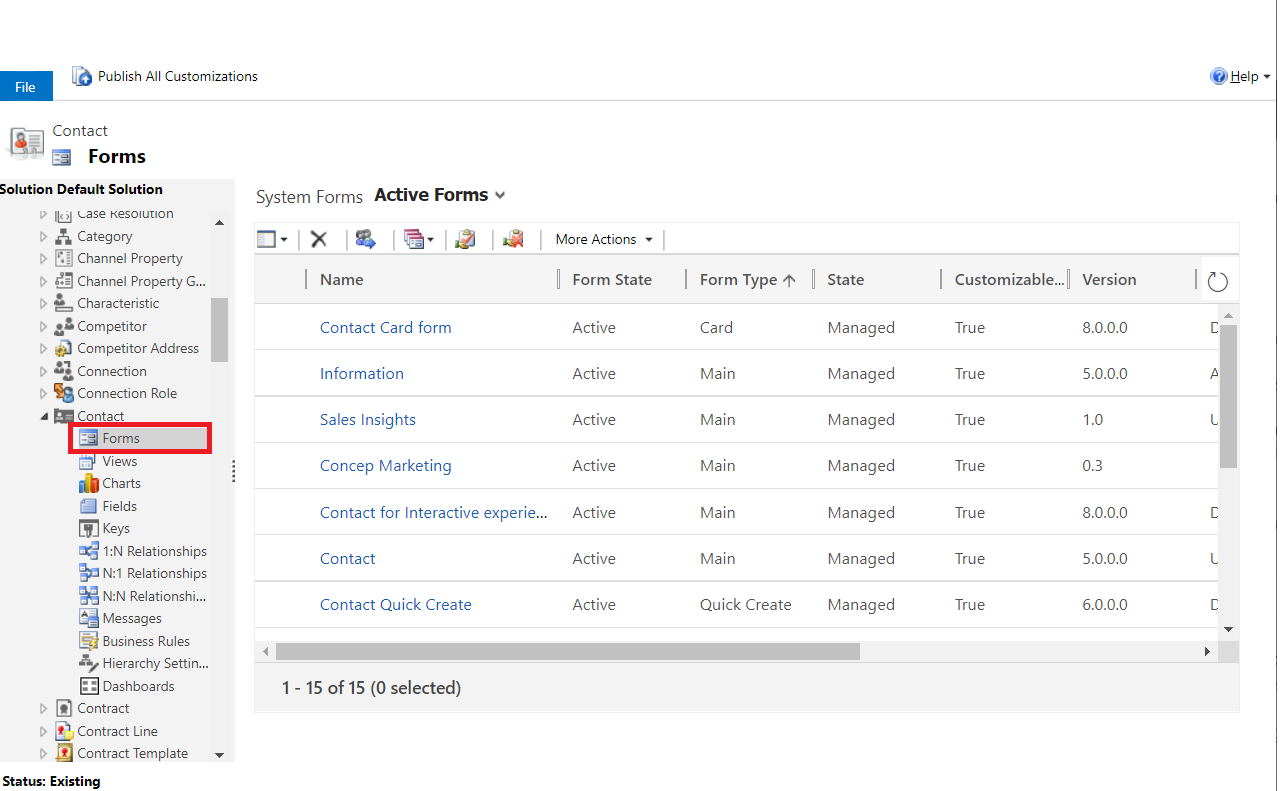The height and width of the screenshot is (791, 1286).
Task: Click the Hierarchy Settings icon
Action: click(x=88, y=663)
